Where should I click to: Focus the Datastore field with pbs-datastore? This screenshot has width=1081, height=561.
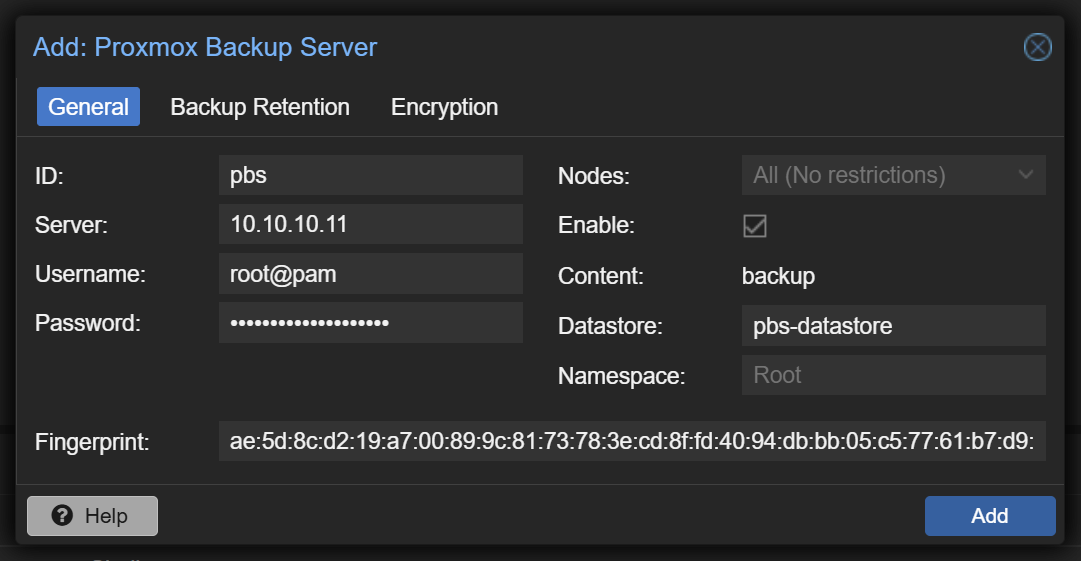[893, 326]
